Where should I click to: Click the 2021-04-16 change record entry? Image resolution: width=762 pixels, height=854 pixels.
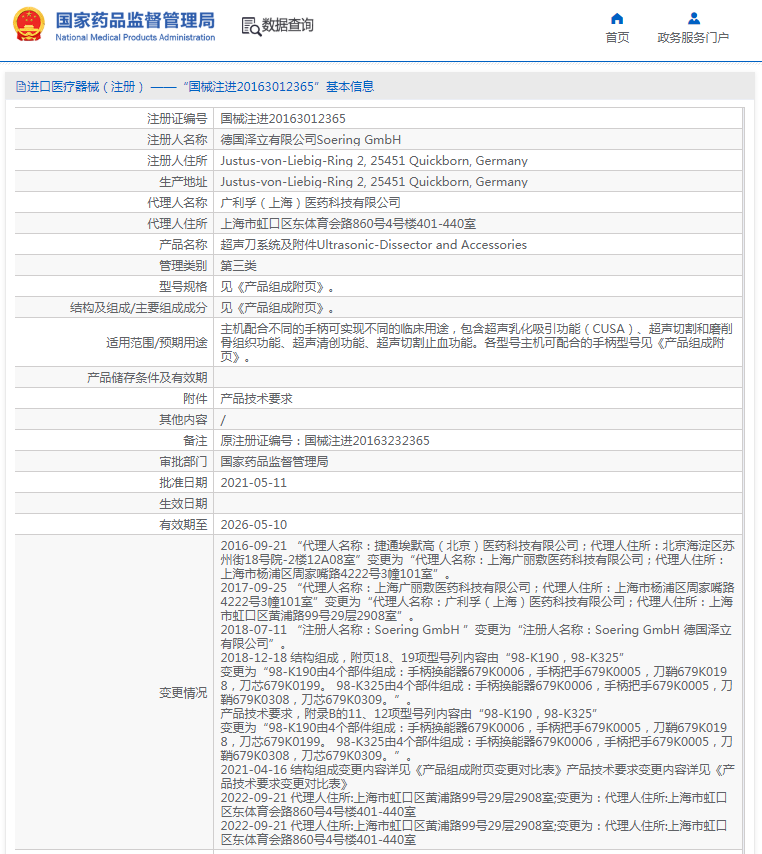click(477, 777)
